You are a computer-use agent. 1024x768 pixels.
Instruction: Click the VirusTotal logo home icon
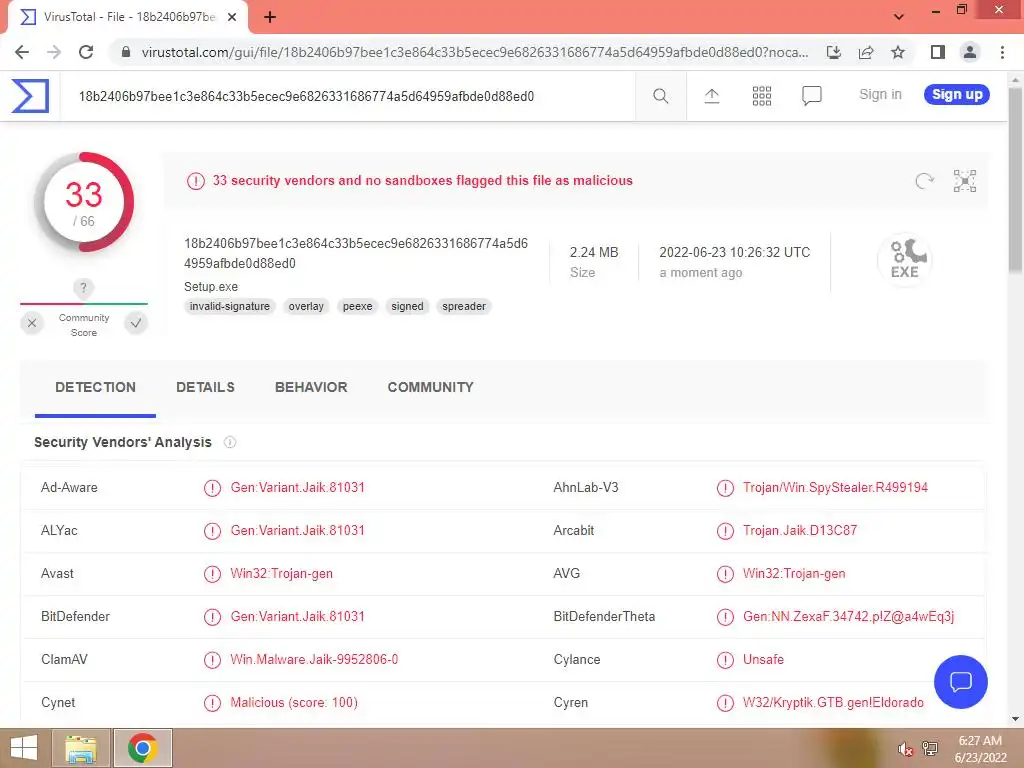click(30, 96)
